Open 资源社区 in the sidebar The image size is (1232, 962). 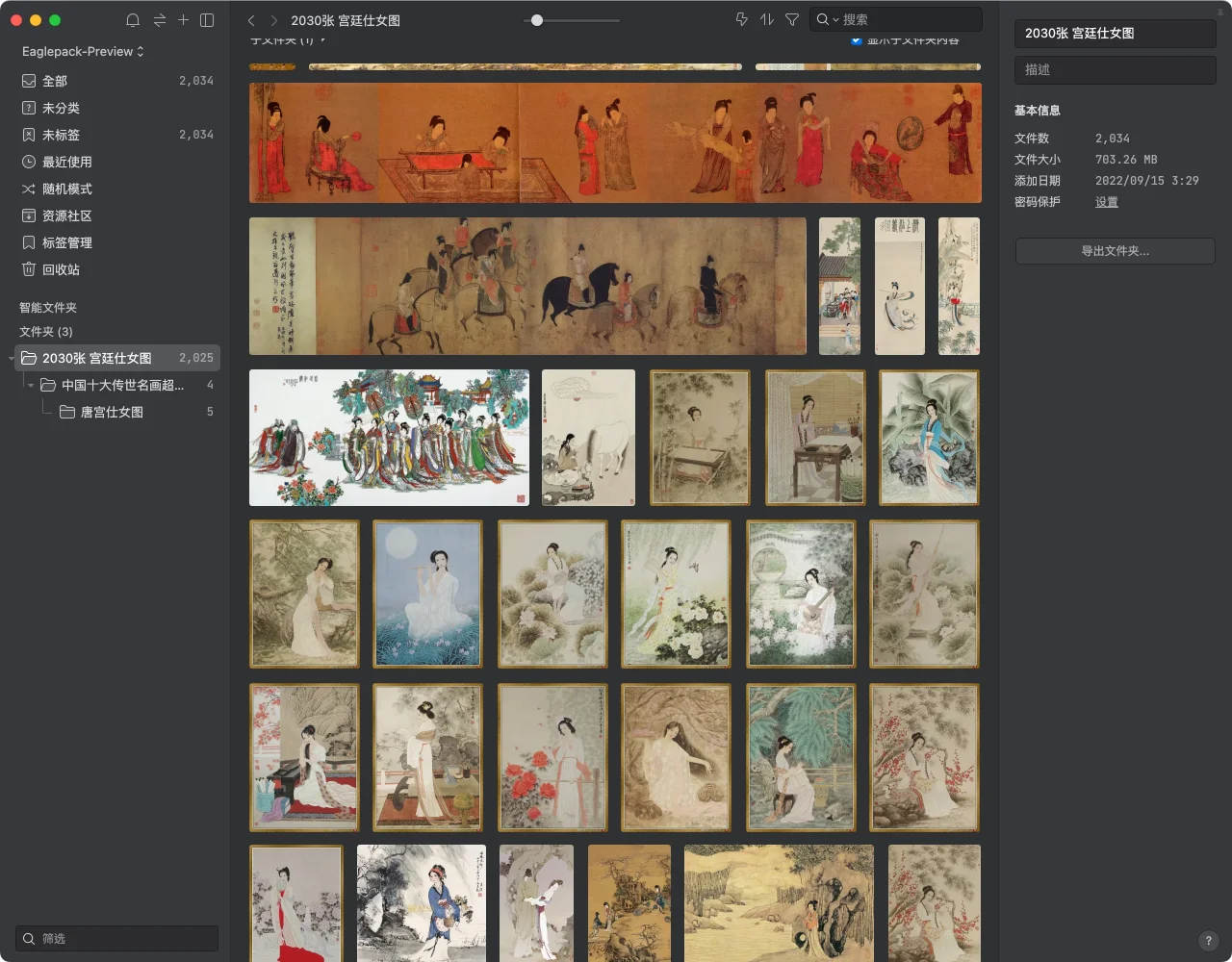click(117, 215)
